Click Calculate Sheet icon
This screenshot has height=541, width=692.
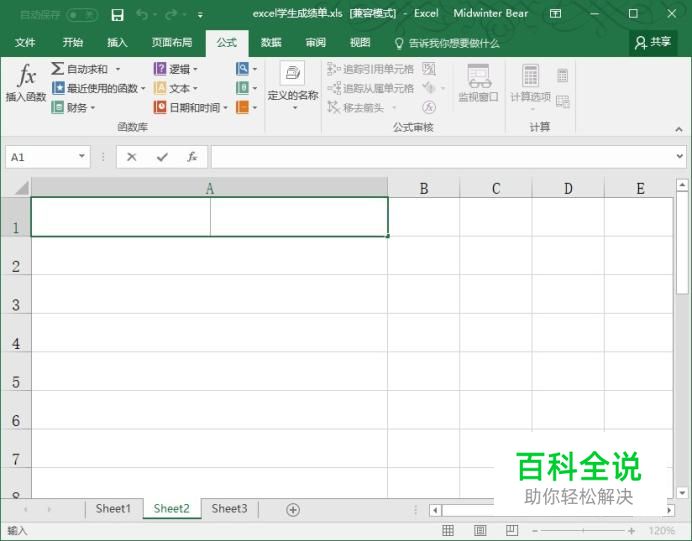tap(562, 101)
